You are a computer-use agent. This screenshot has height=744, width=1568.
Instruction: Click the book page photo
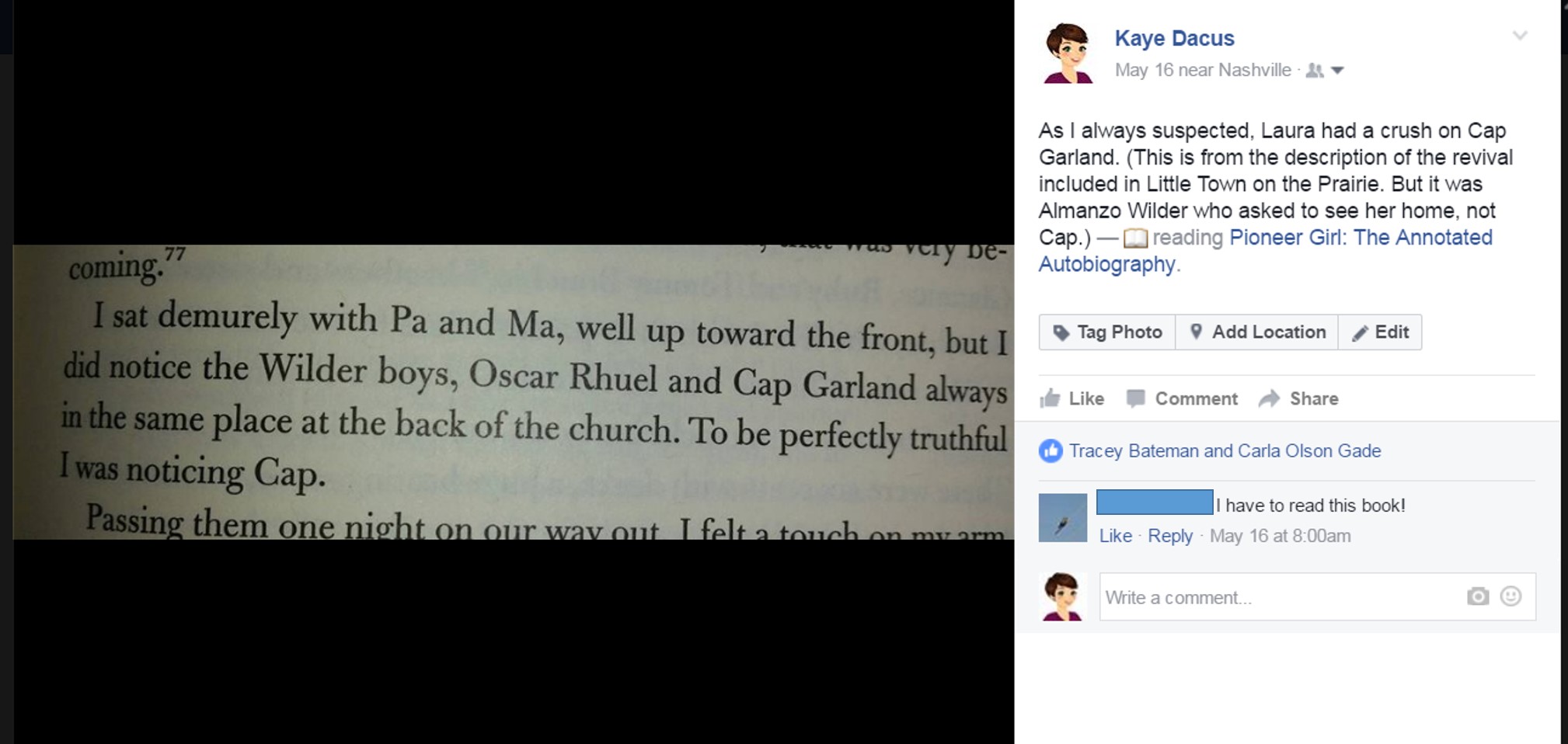(x=514, y=392)
